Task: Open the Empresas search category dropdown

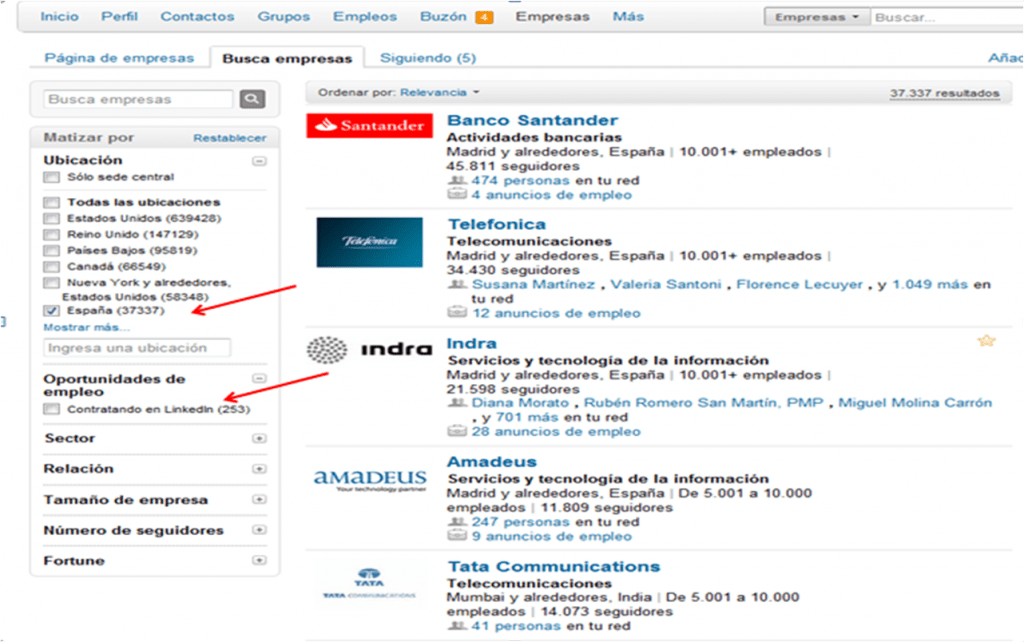Action: [x=817, y=17]
